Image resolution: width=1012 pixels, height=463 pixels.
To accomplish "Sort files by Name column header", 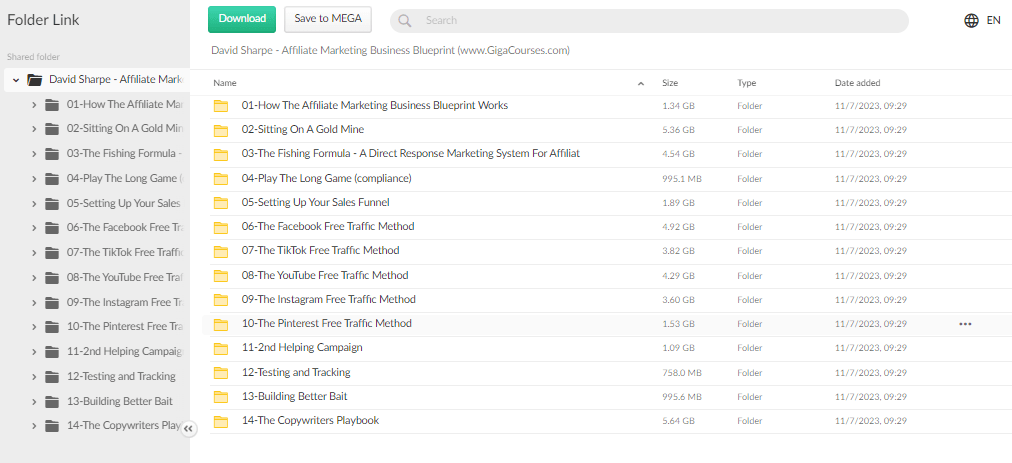I will tap(225, 83).
